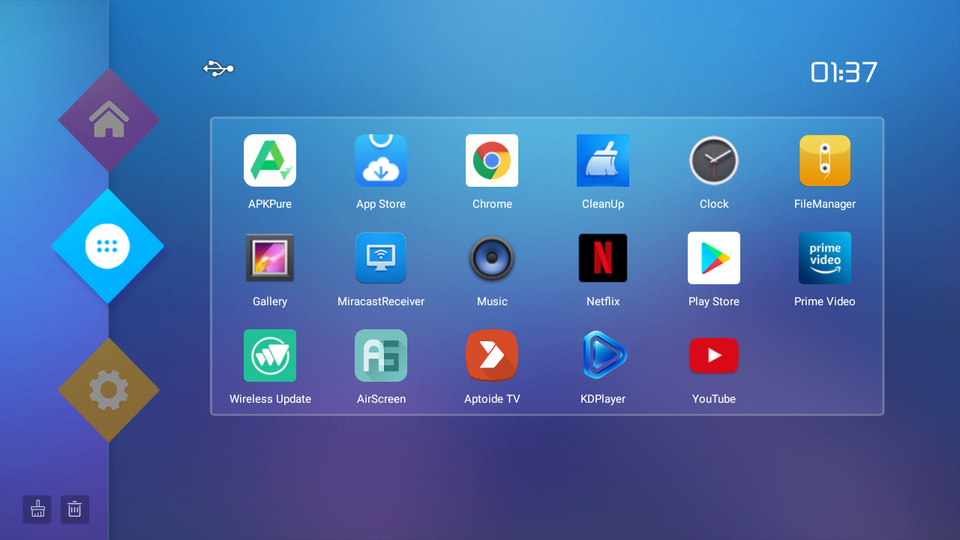Open Wireless Update
The image size is (960, 540).
tap(269, 355)
